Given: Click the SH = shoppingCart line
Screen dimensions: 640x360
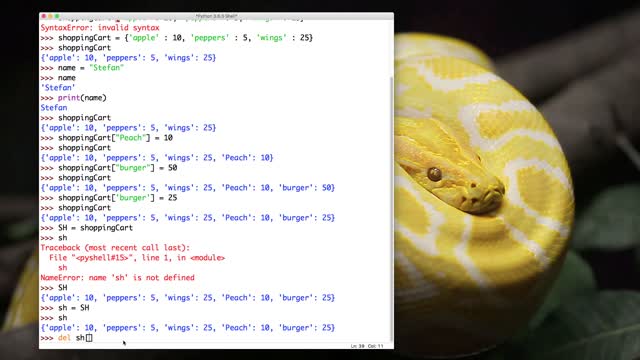Looking at the screenshot, I should [87, 228].
